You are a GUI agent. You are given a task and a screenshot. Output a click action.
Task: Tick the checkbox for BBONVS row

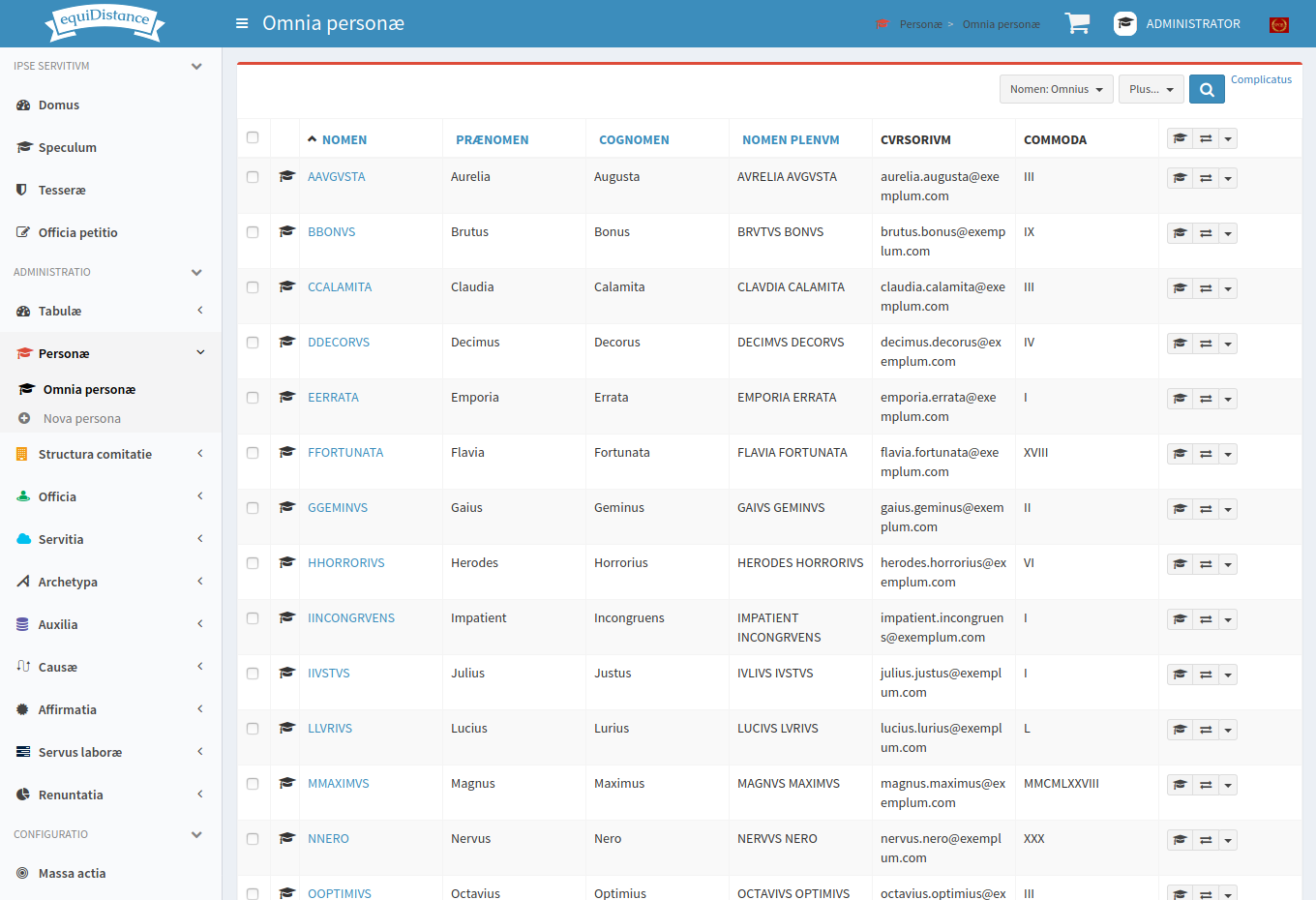point(253,232)
